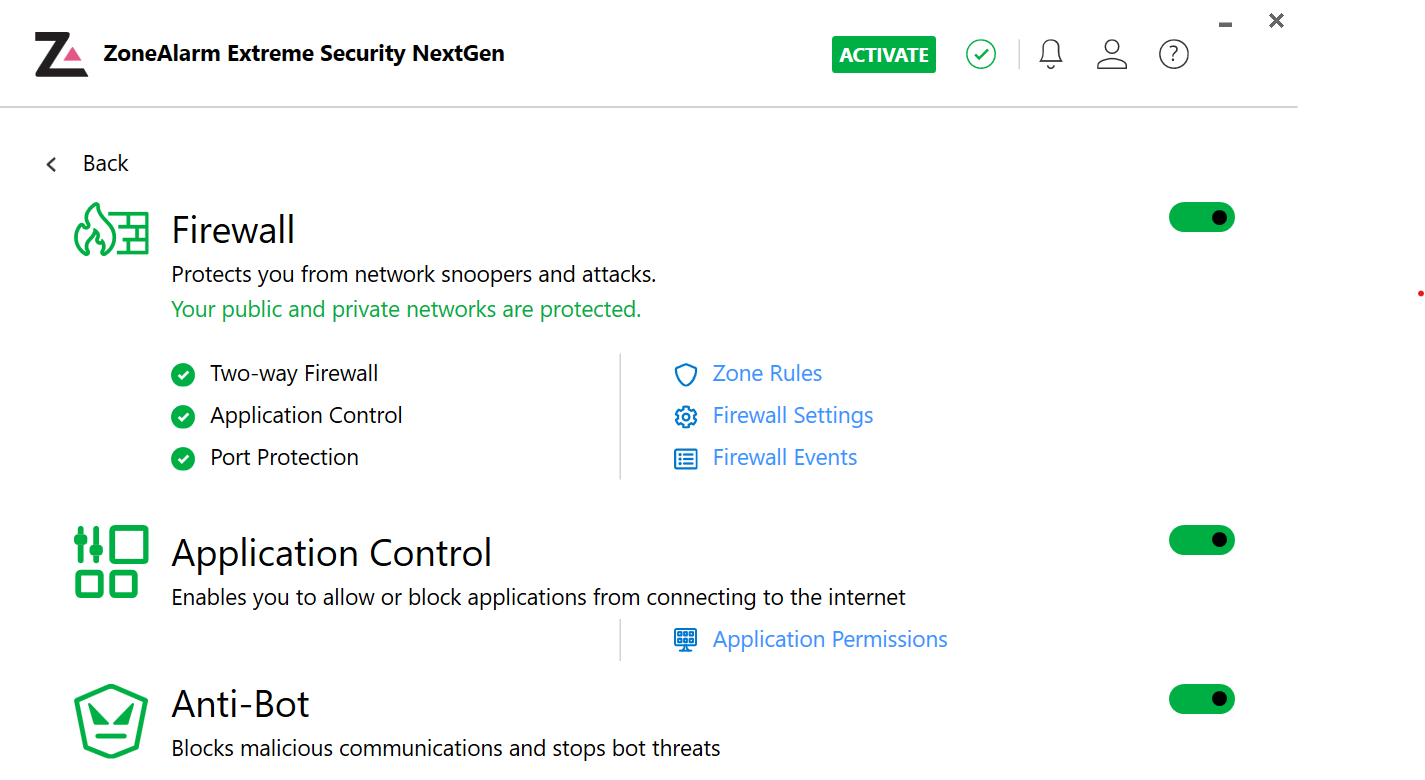Click the back chevron arrow

51,164
